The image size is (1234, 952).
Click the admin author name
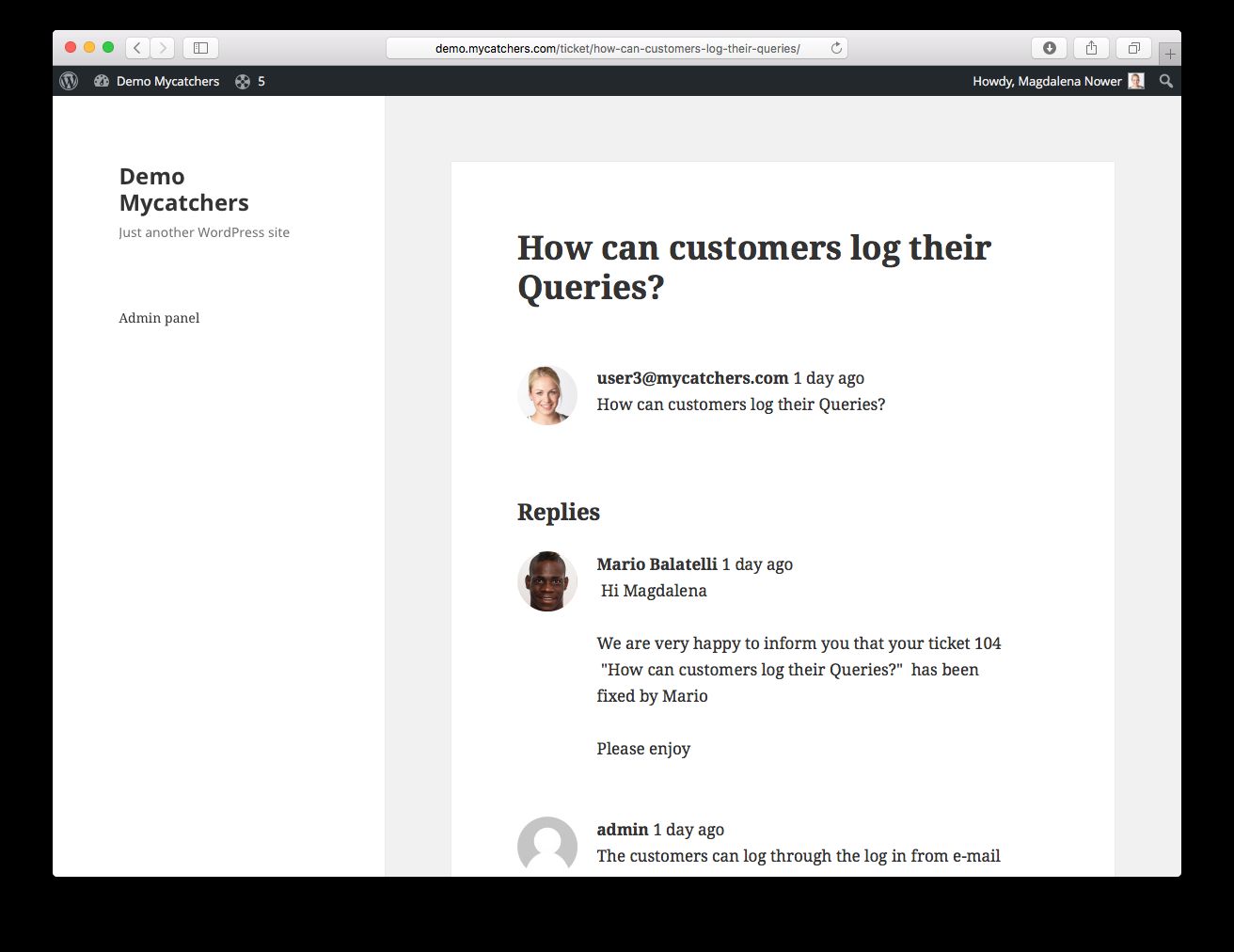tap(623, 830)
